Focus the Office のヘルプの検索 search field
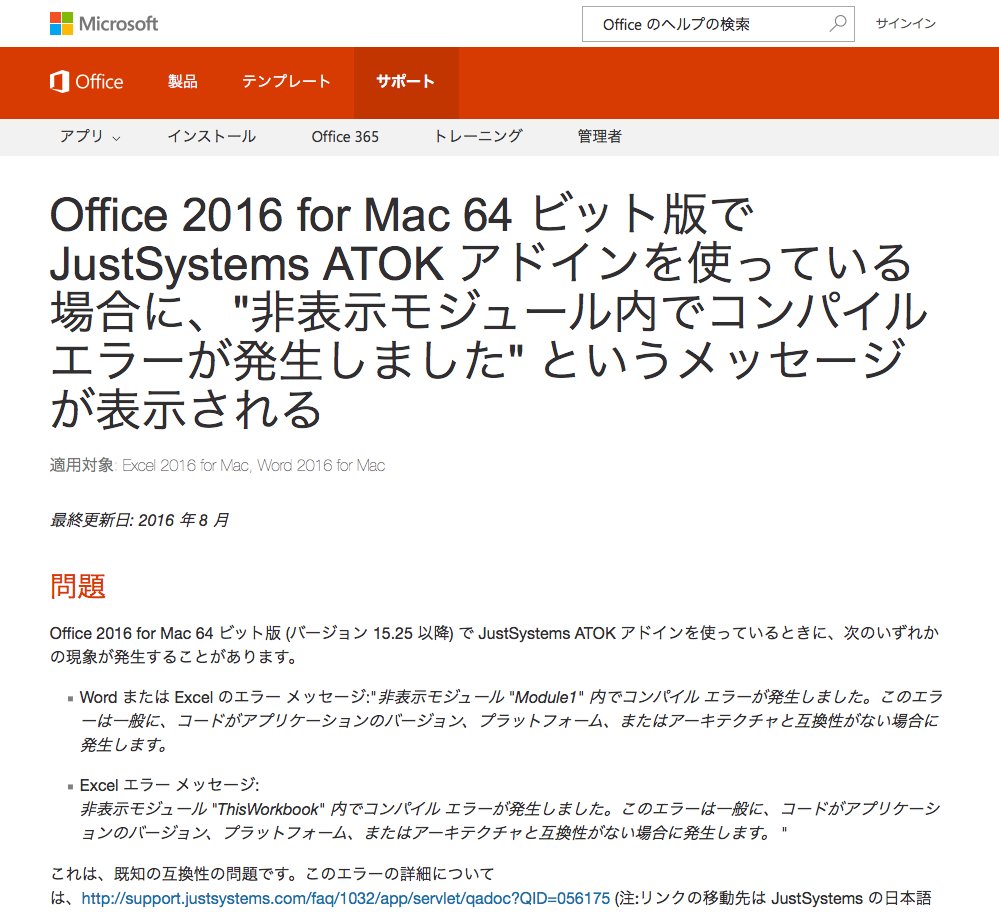999x913 pixels. [x=718, y=24]
